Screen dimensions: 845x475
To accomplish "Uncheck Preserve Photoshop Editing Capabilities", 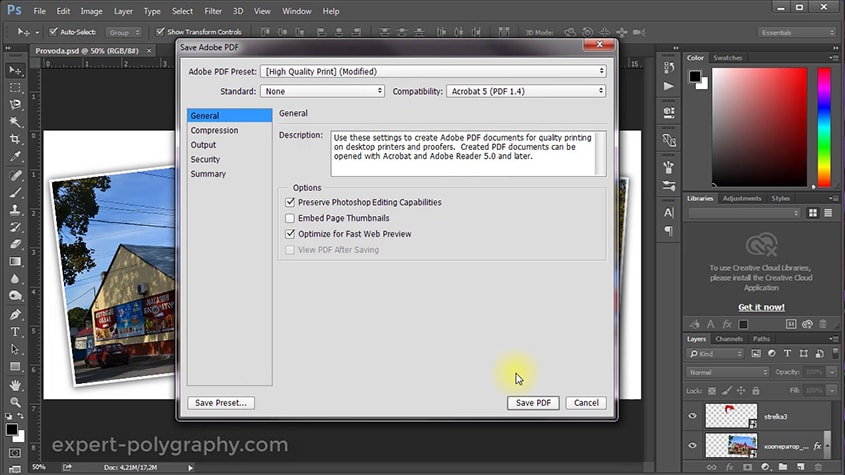I will point(290,202).
